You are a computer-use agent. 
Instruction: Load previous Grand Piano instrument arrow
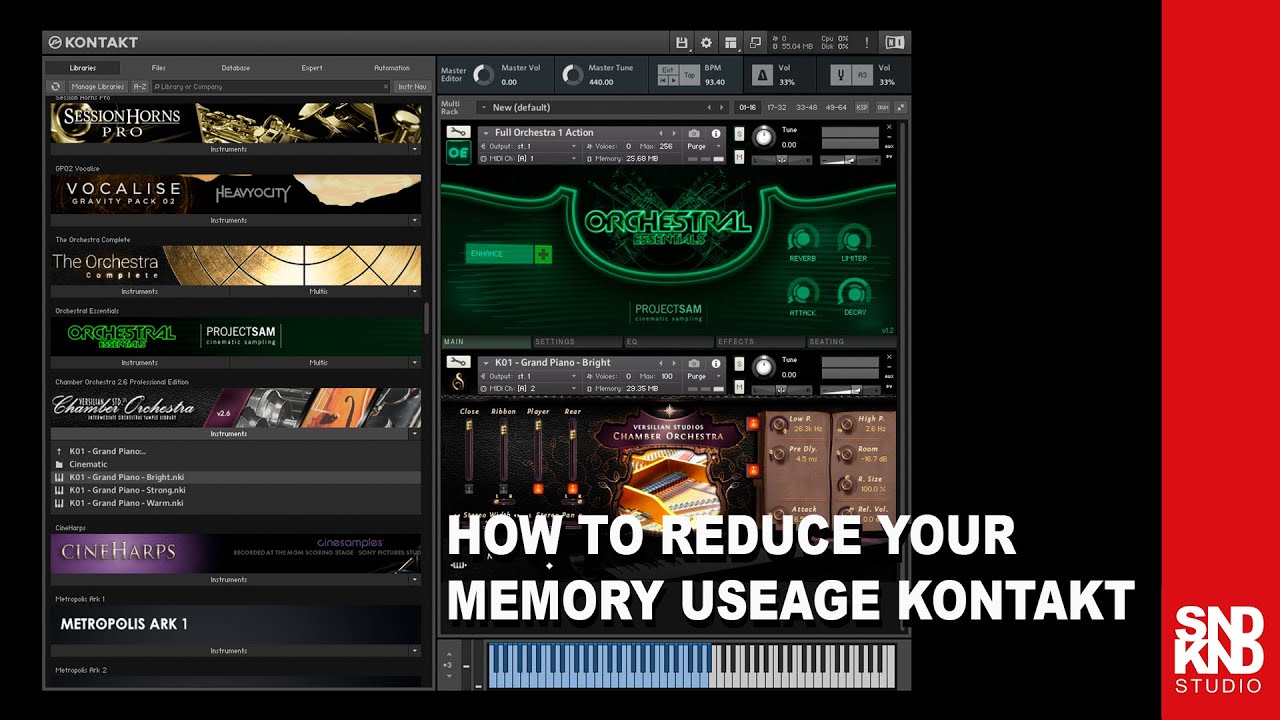(x=660, y=363)
